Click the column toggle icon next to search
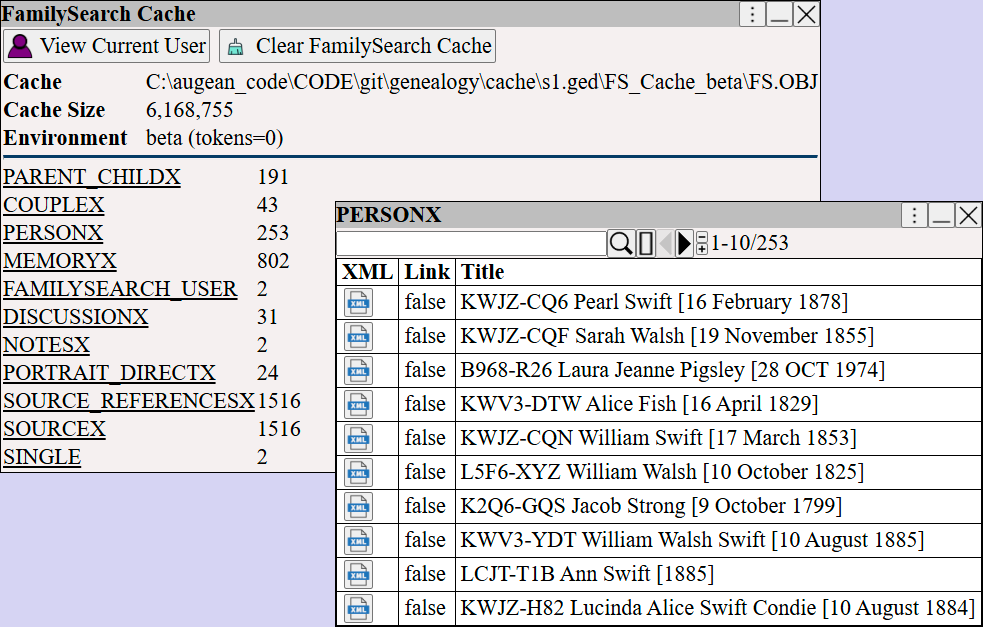Image resolution: width=983 pixels, height=627 pixels. pyautogui.click(x=646, y=243)
